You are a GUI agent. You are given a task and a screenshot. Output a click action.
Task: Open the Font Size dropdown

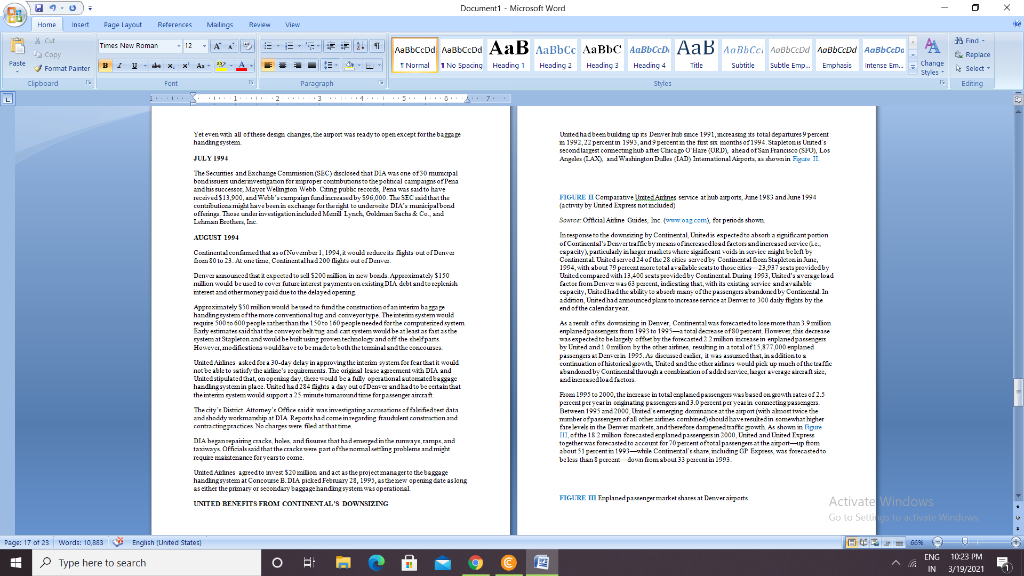point(204,46)
